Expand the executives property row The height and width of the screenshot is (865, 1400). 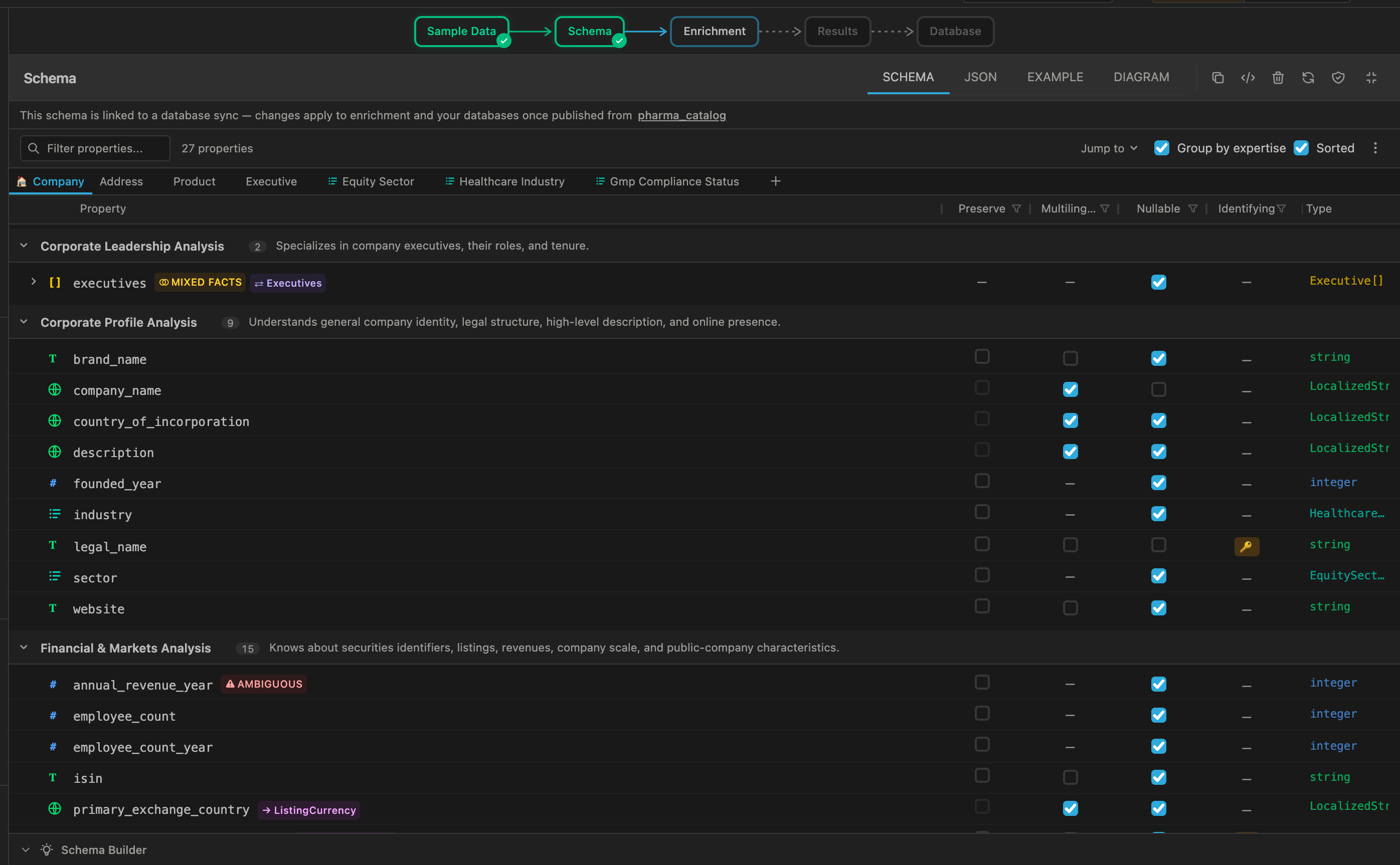pyautogui.click(x=33, y=282)
